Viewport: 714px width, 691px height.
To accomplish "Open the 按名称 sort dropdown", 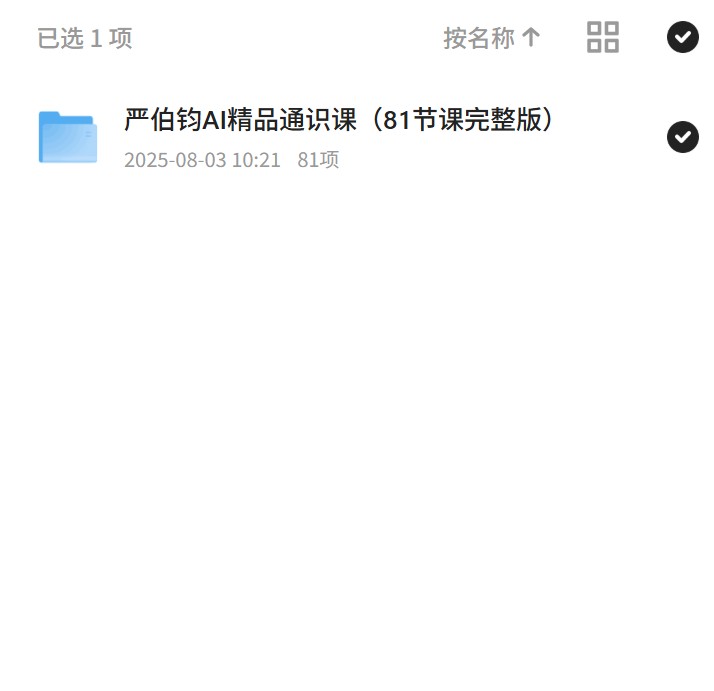I will [x=492, y=37].
